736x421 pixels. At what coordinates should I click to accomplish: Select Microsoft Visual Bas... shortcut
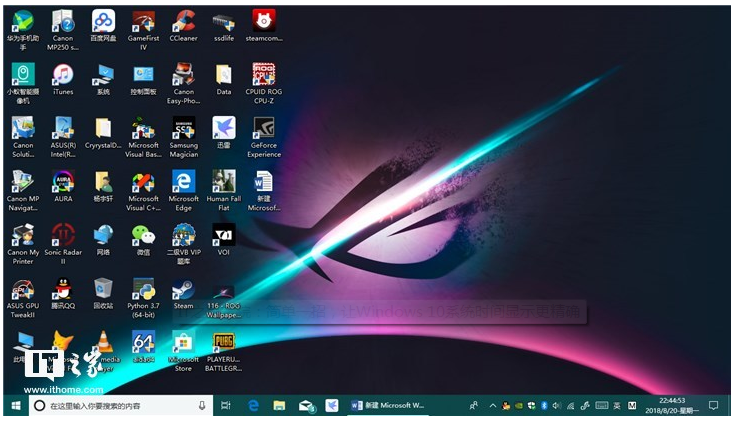(x=143, y=137)
